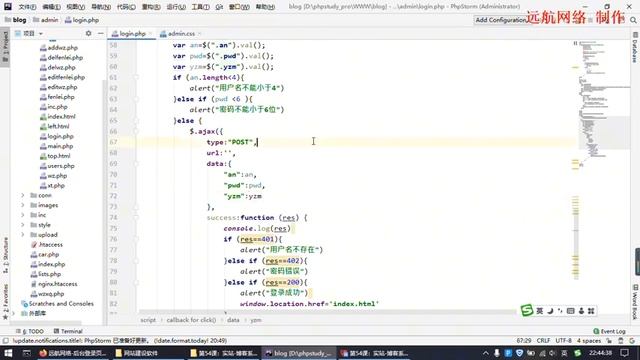Click admin folder in breadcrumb bar
This screenshot has width=640, height=360.
coord(45,20)
